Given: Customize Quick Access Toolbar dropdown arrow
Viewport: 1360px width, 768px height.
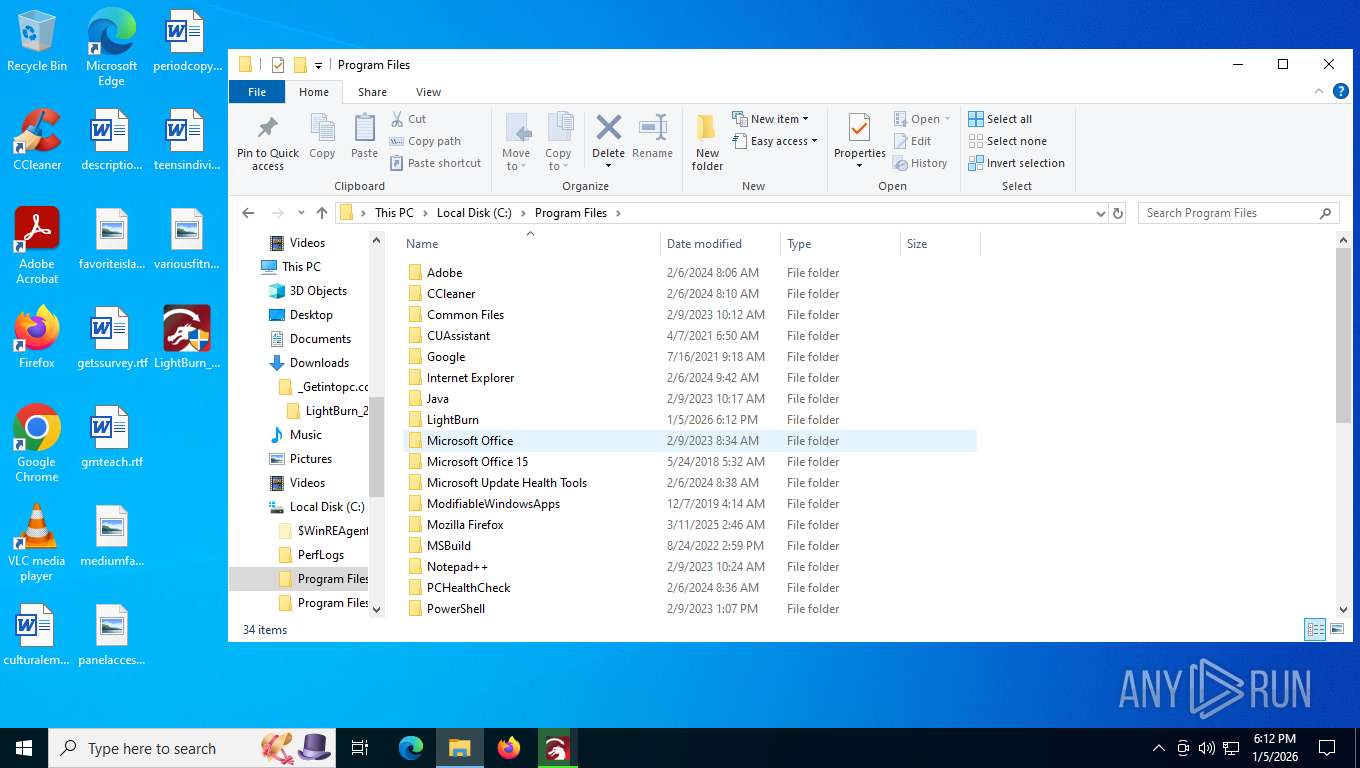Looking at the screenshot, I should [x=318, y=66].
